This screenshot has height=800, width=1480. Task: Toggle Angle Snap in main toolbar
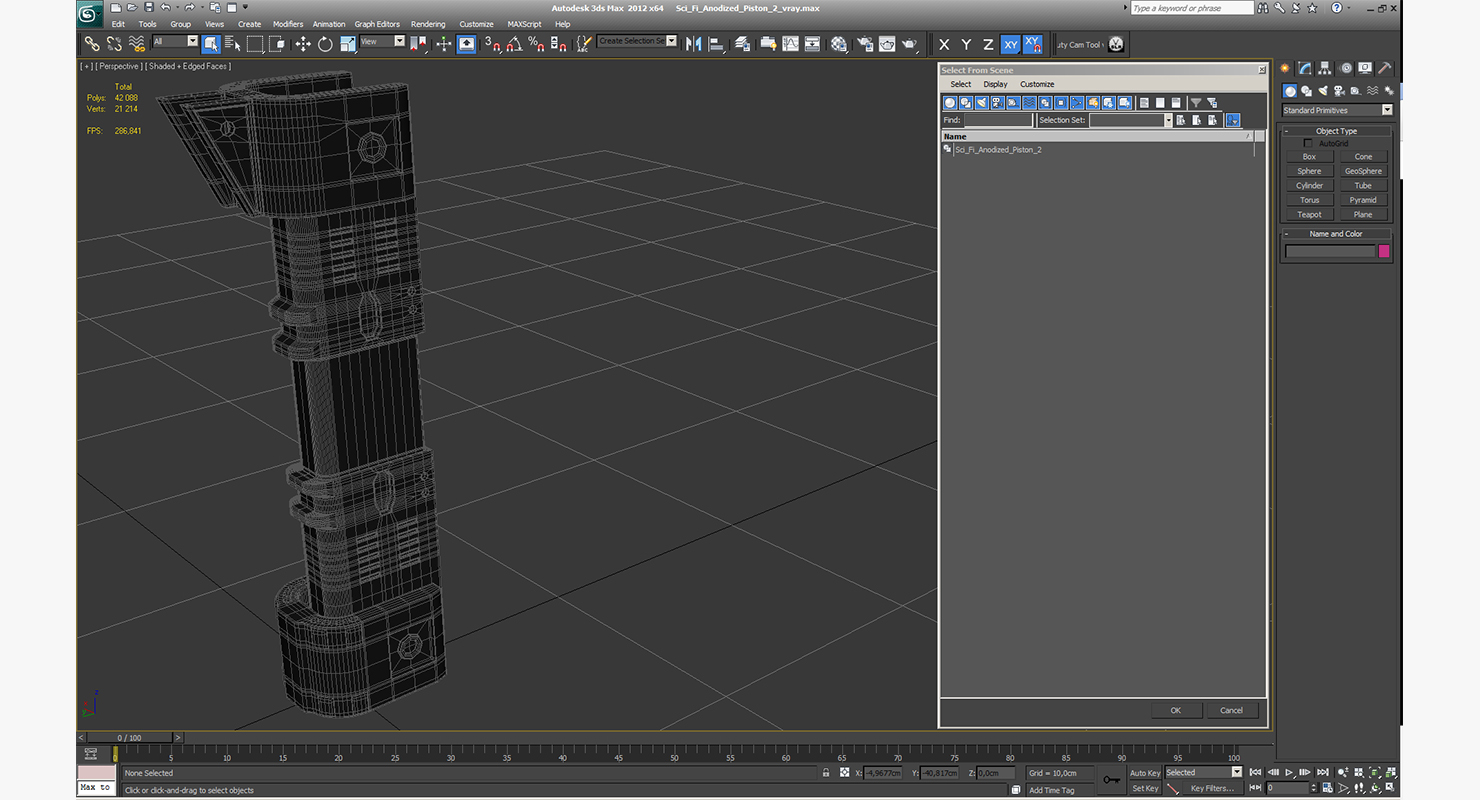click(x=514, y=44)
